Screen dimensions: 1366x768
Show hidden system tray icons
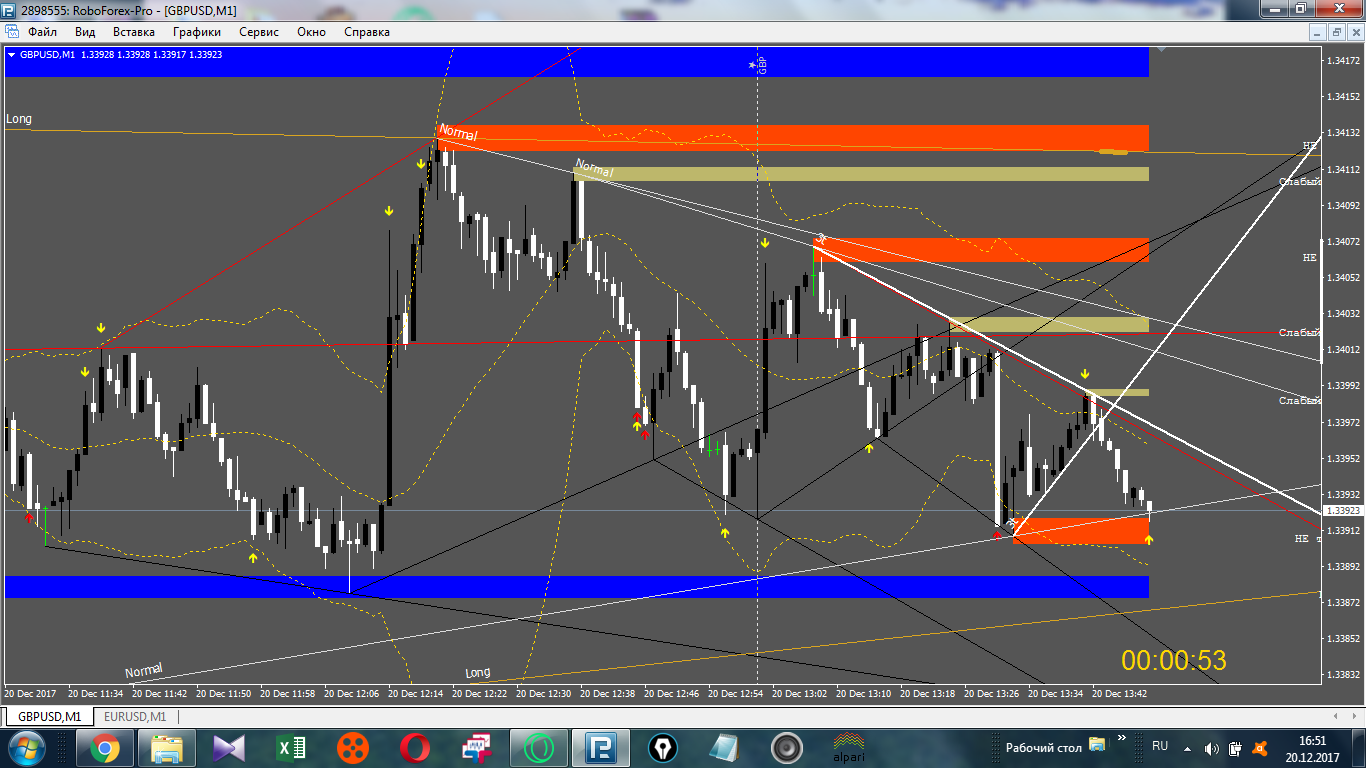(1188, 748)
